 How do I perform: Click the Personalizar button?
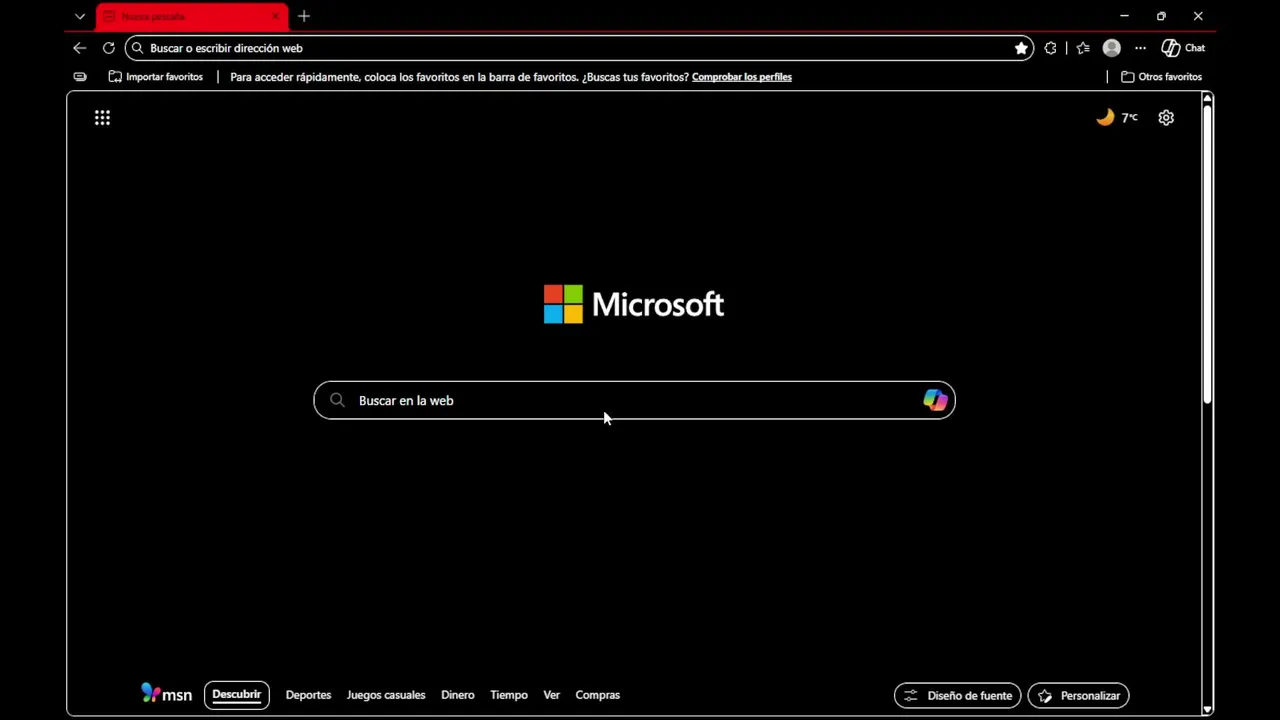click(x=1079, y=696)
